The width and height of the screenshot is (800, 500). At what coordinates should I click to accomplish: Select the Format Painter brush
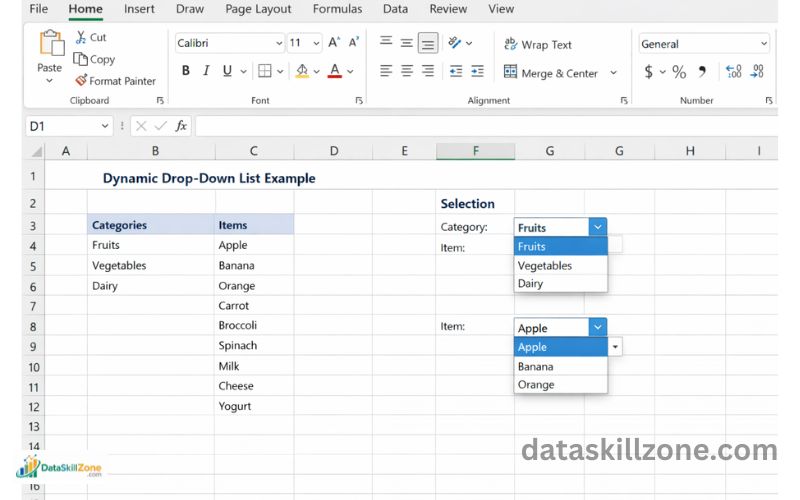pos(81,81)
